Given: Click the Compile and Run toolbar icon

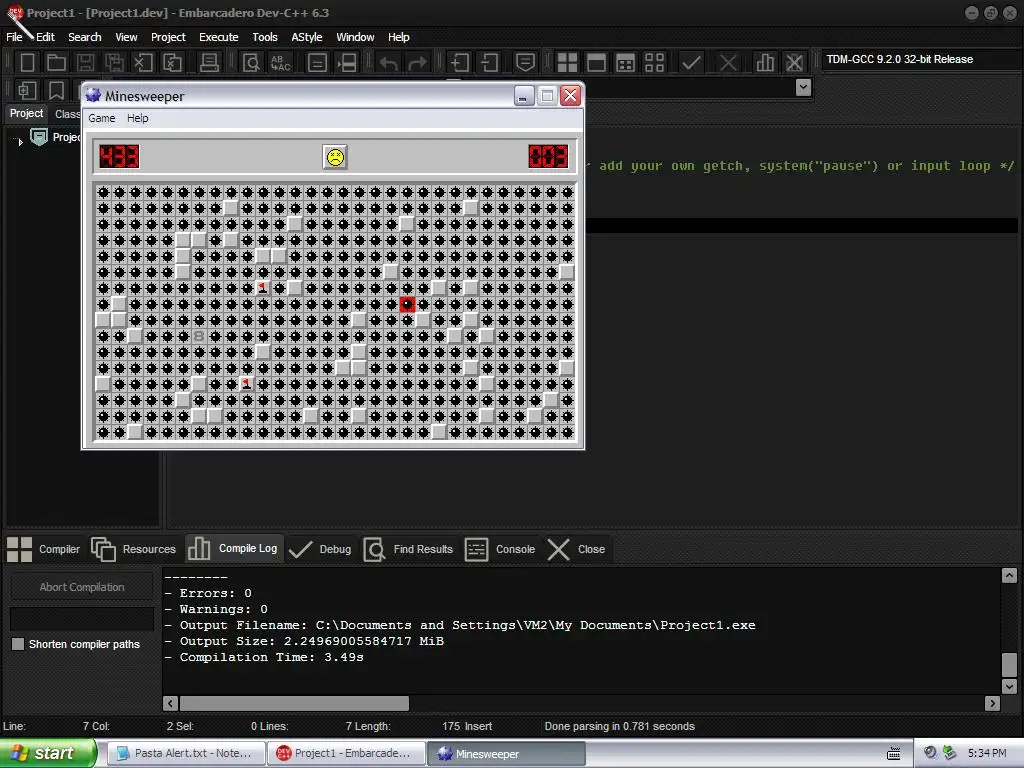Looking at the screenshot, I should click(625, 63).
